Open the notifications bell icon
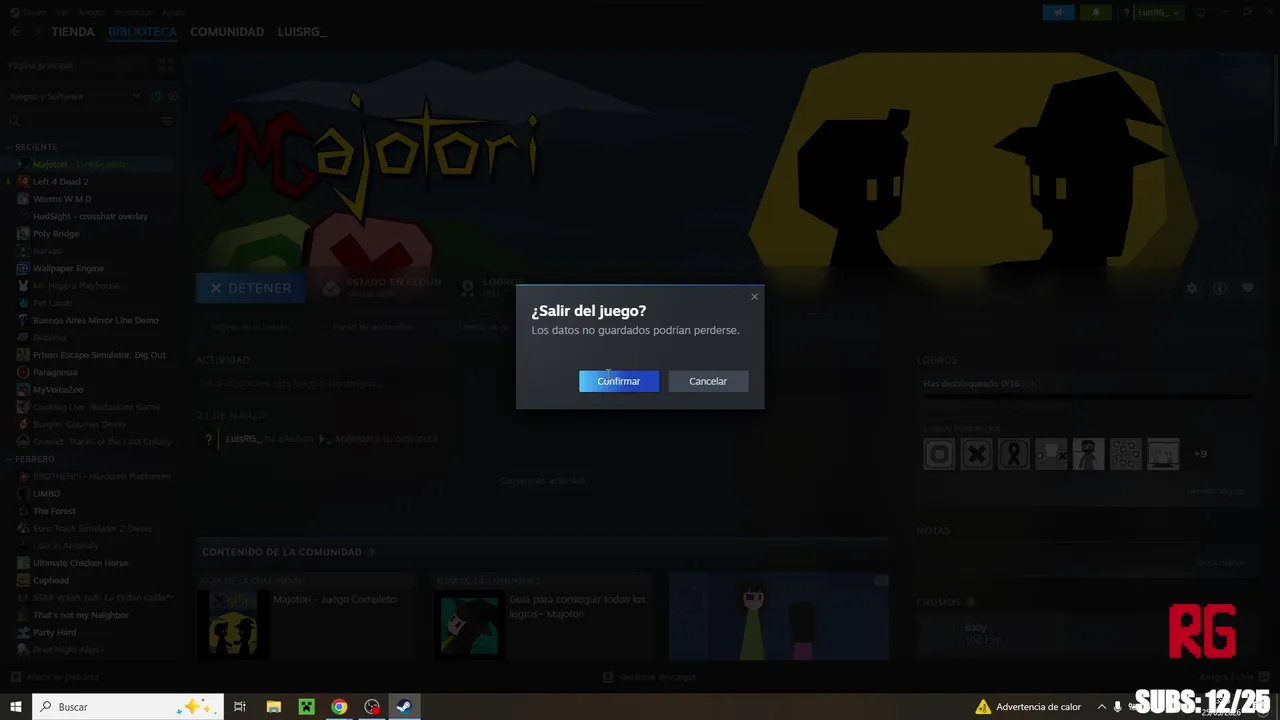This screenshot has height=720, width=1280. [x=1096, y=12]
